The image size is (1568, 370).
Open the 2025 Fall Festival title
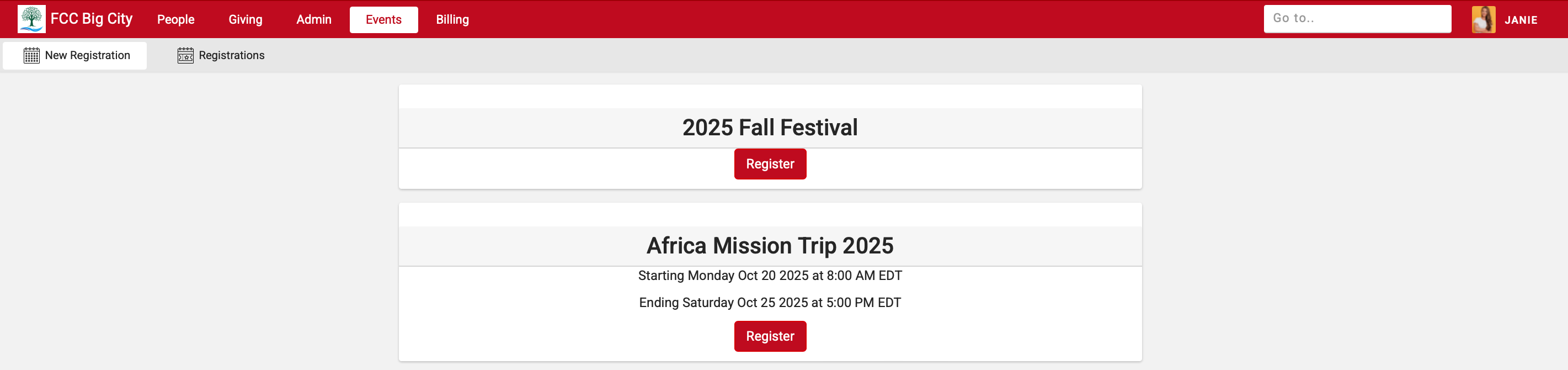click(770, 128)
